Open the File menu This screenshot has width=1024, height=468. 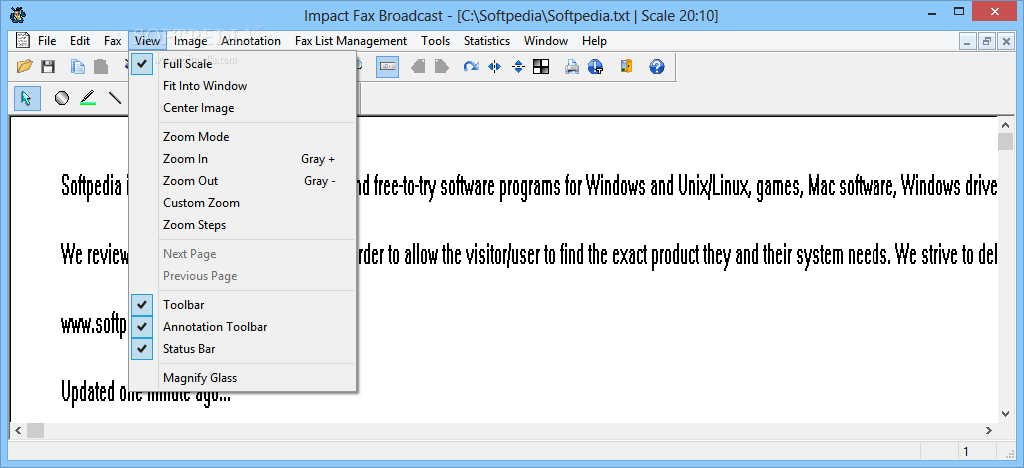click(x=47, y=40)
